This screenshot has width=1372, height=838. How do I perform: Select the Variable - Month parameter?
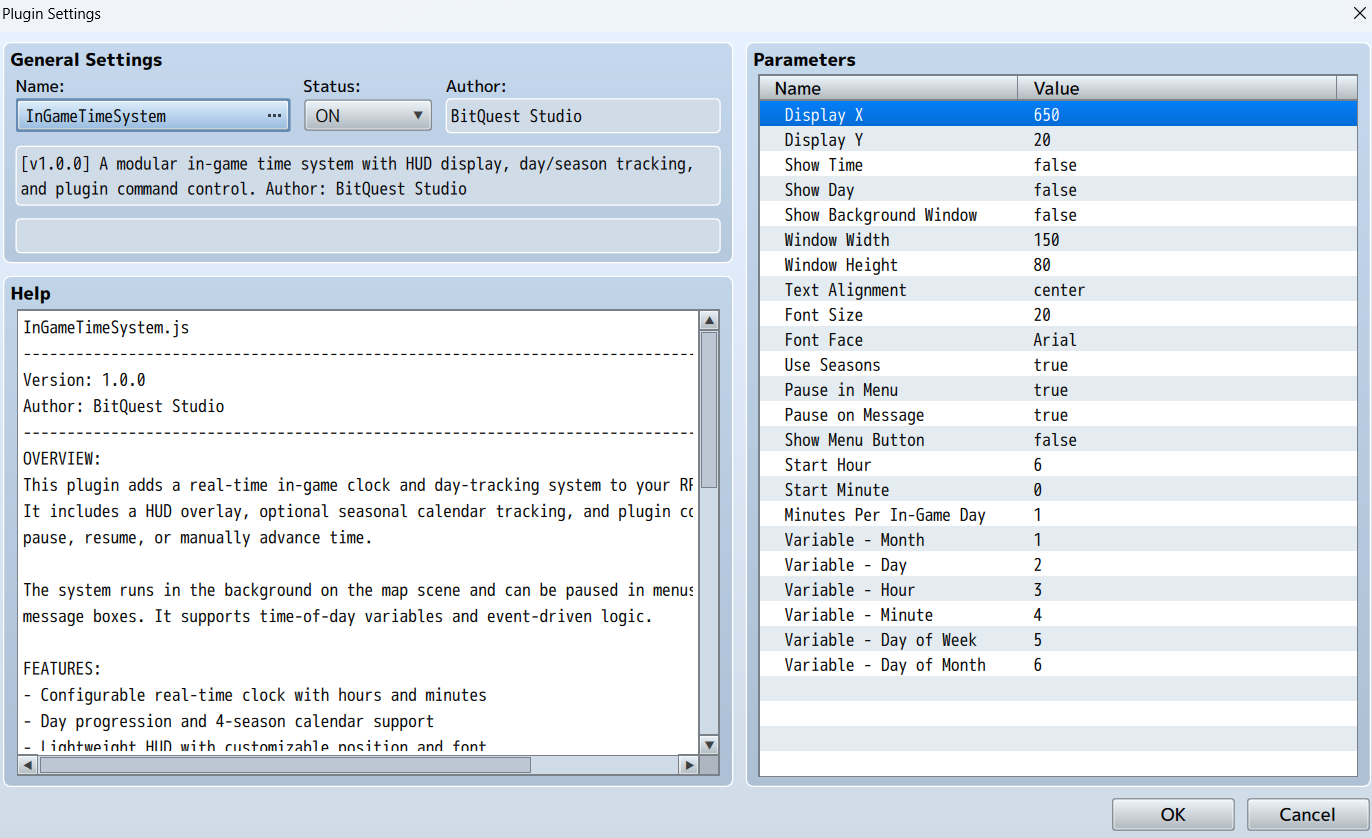coord(1058,540)
